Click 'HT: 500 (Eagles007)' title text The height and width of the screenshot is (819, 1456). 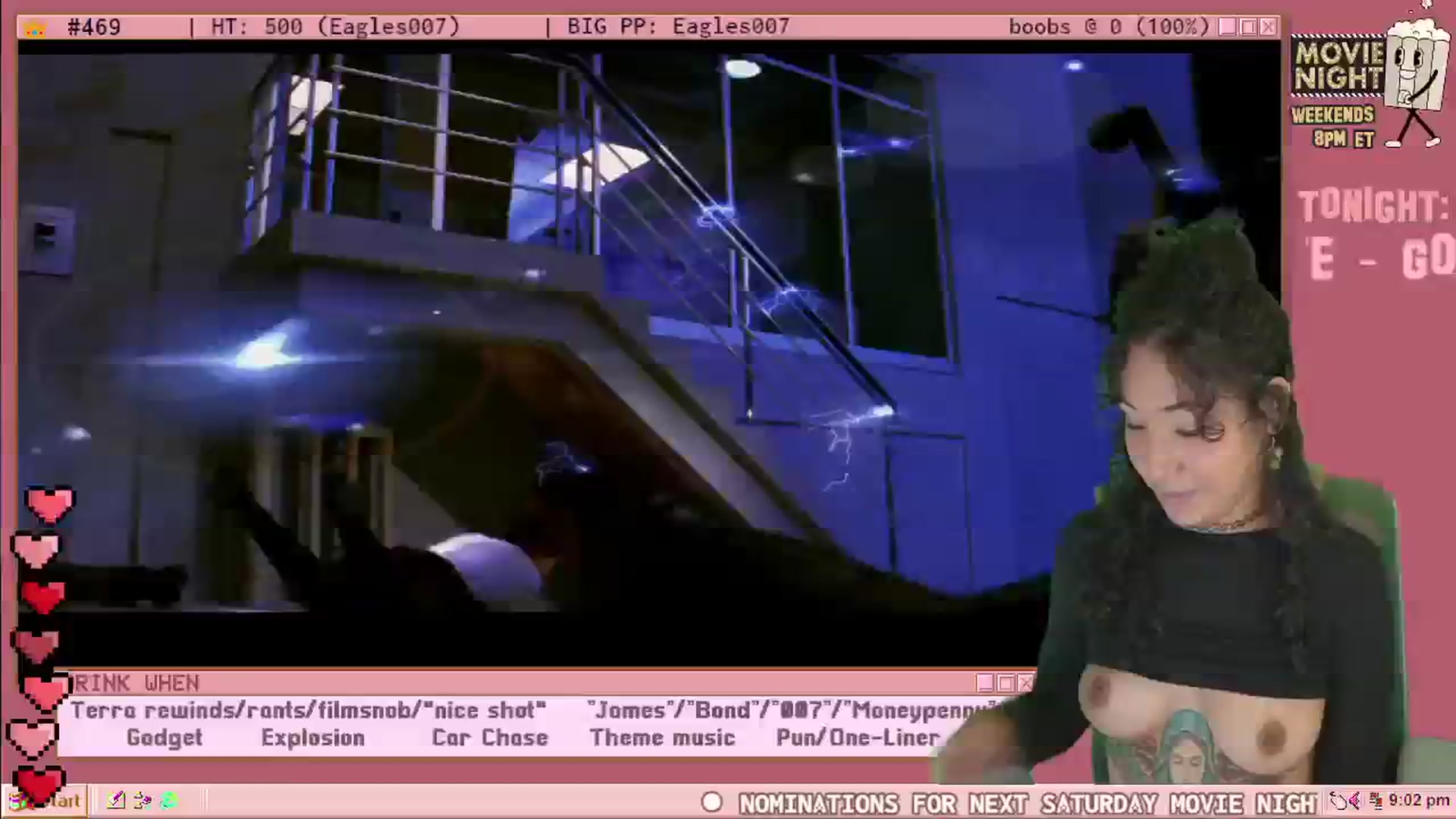[x=335, y=27]
